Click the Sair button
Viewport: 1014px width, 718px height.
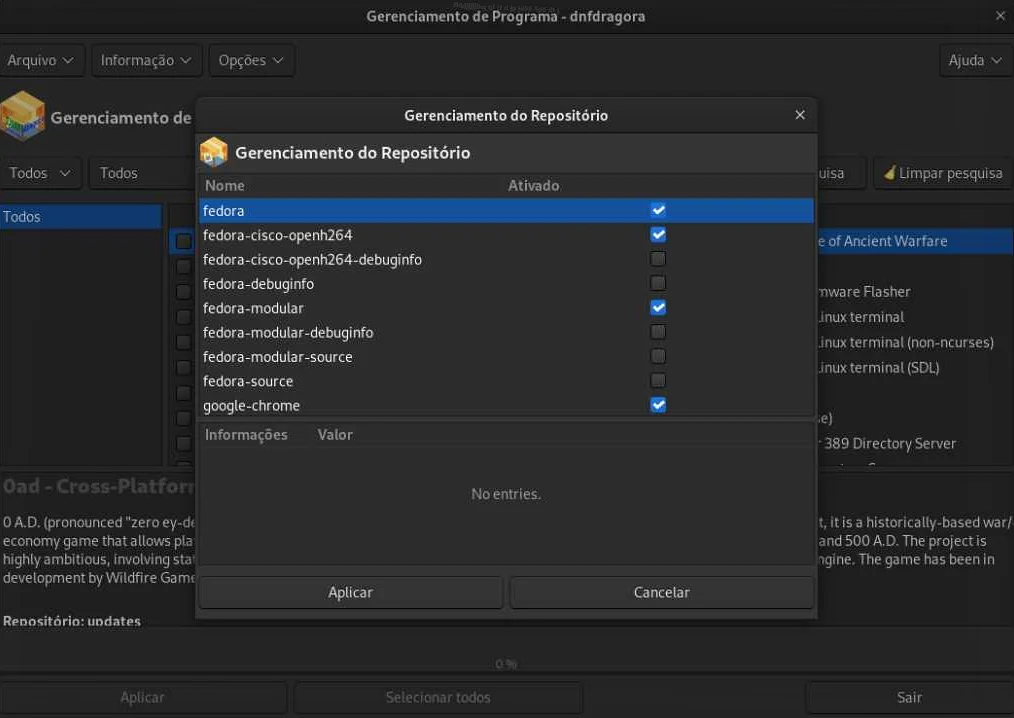(909, 697)
